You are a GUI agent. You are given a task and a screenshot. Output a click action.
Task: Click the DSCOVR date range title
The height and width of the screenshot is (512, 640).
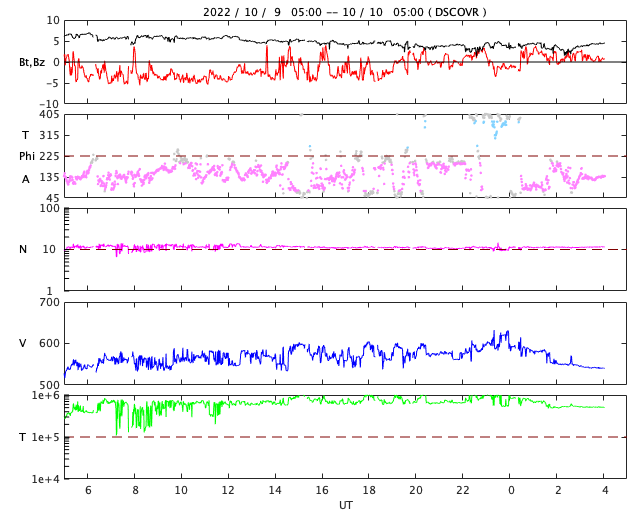345,12
